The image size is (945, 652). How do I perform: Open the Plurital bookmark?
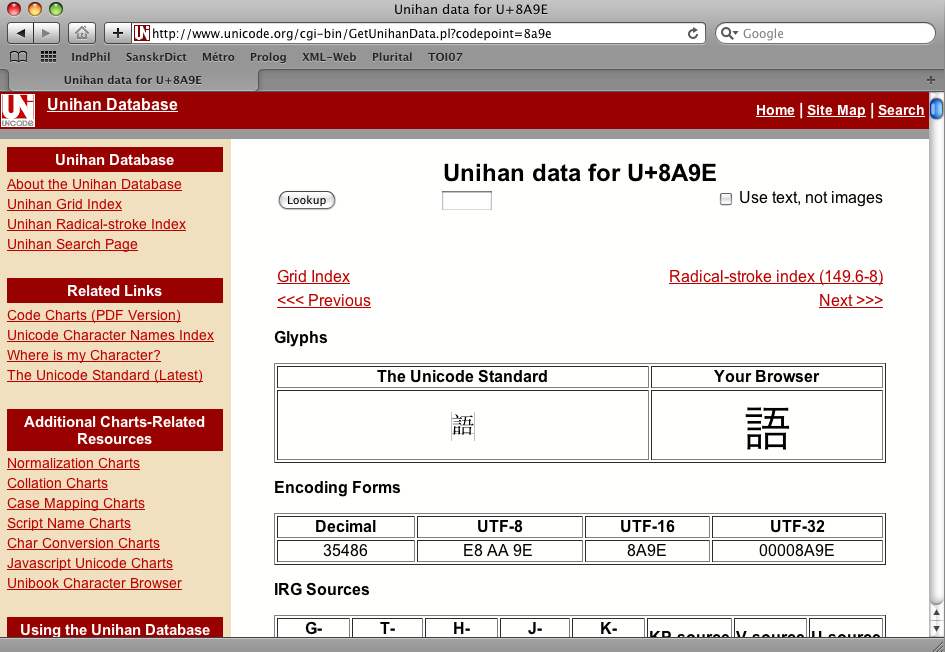(x=391, y=57)
